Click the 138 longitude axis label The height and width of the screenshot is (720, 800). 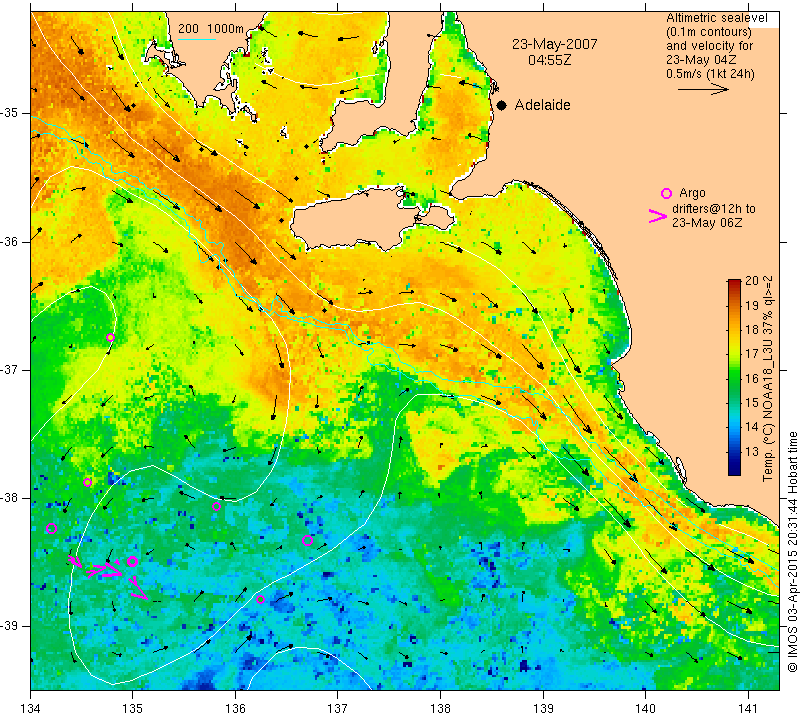click(440, 708)
